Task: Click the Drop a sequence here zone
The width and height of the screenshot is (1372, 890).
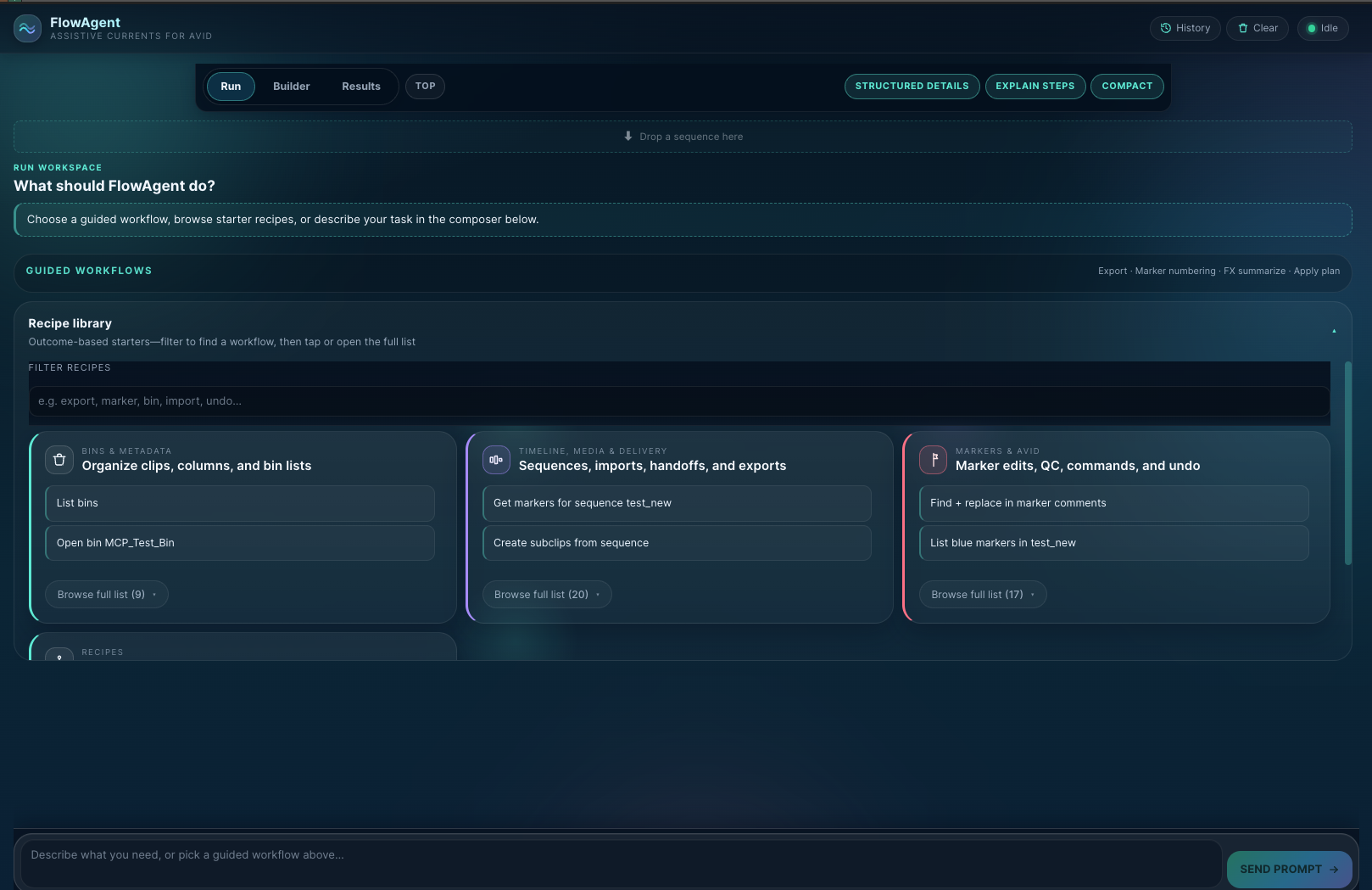Action: tap(683, 137)
